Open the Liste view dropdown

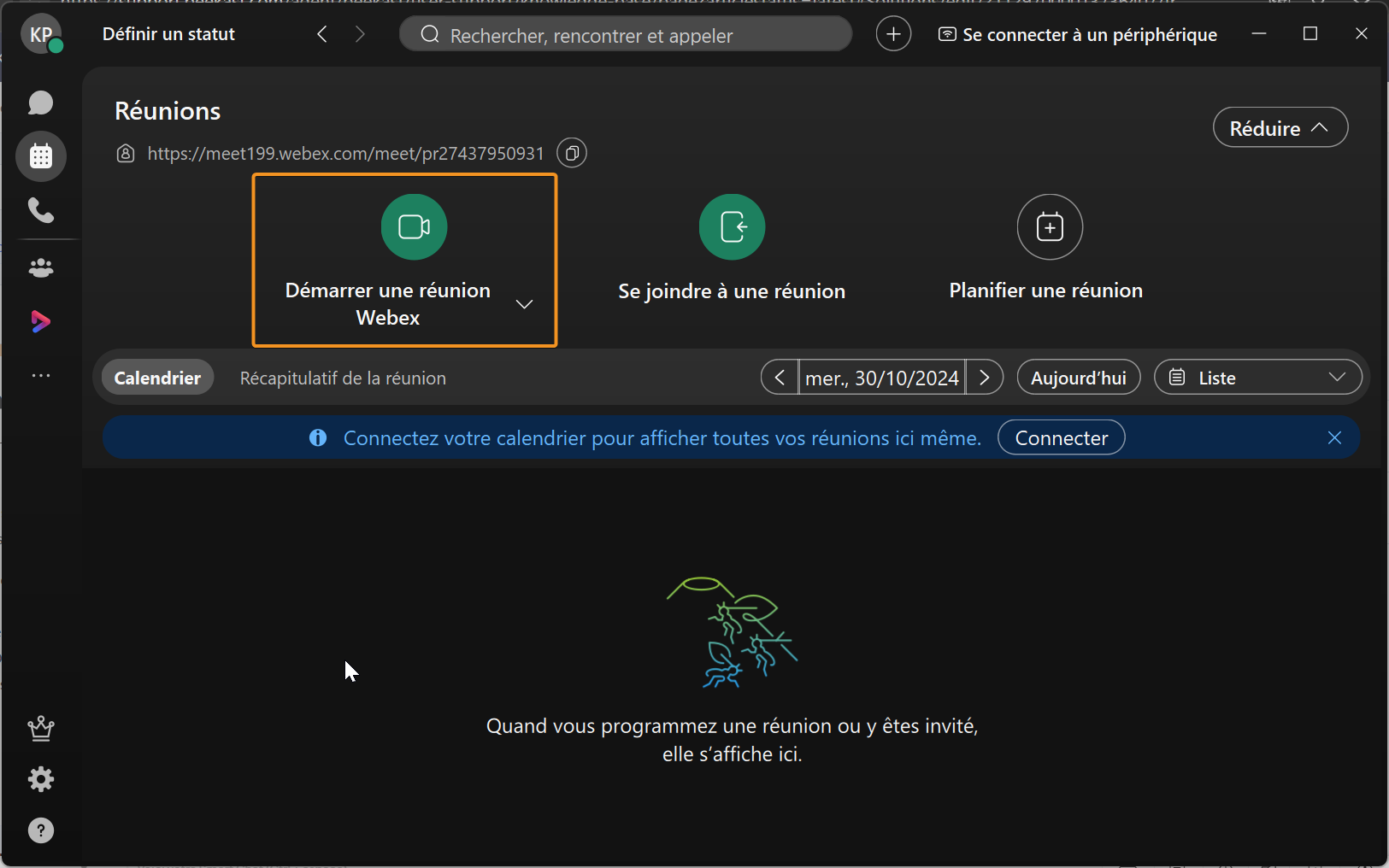point(1257,378)
